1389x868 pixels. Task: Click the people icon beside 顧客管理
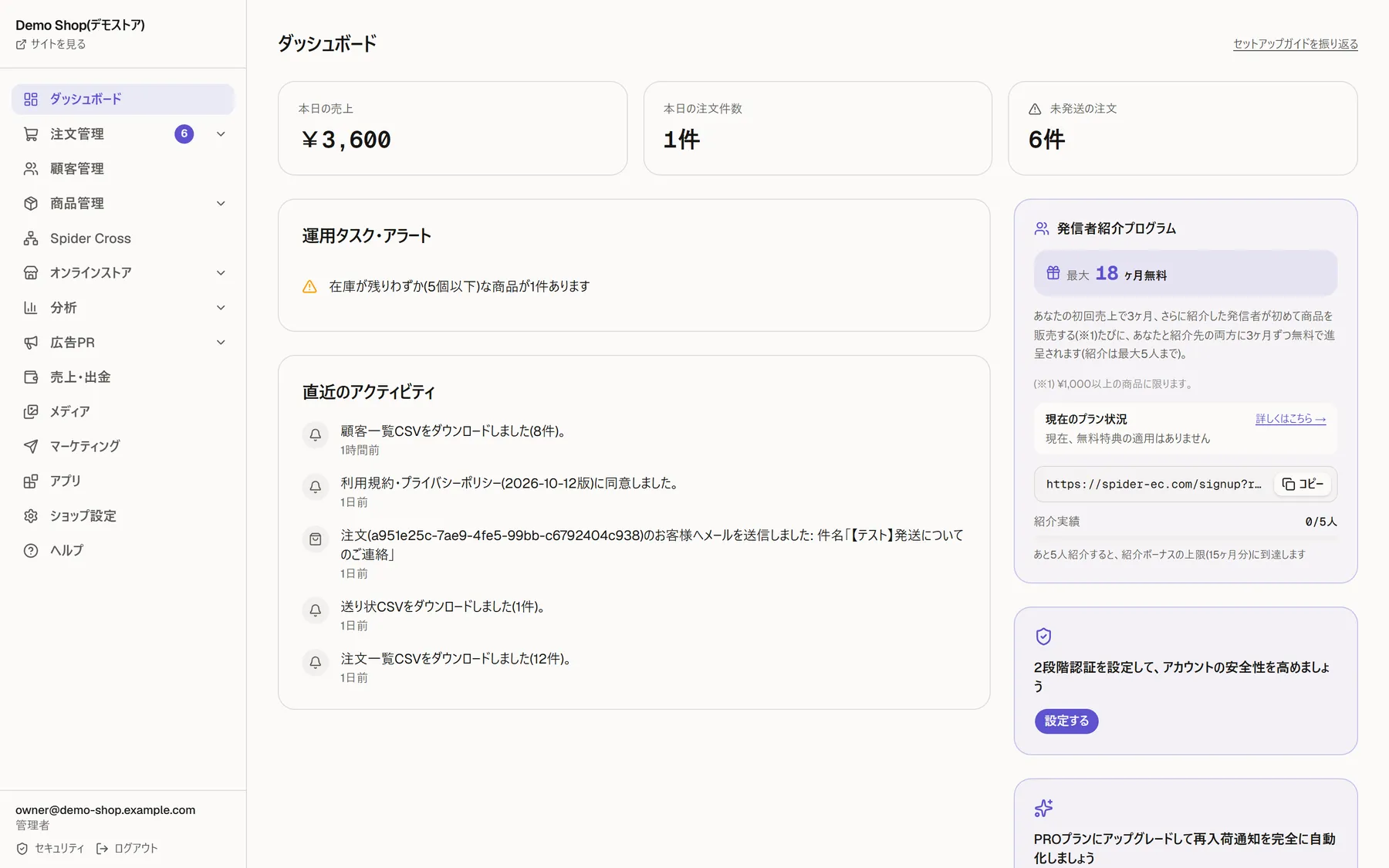31,169
